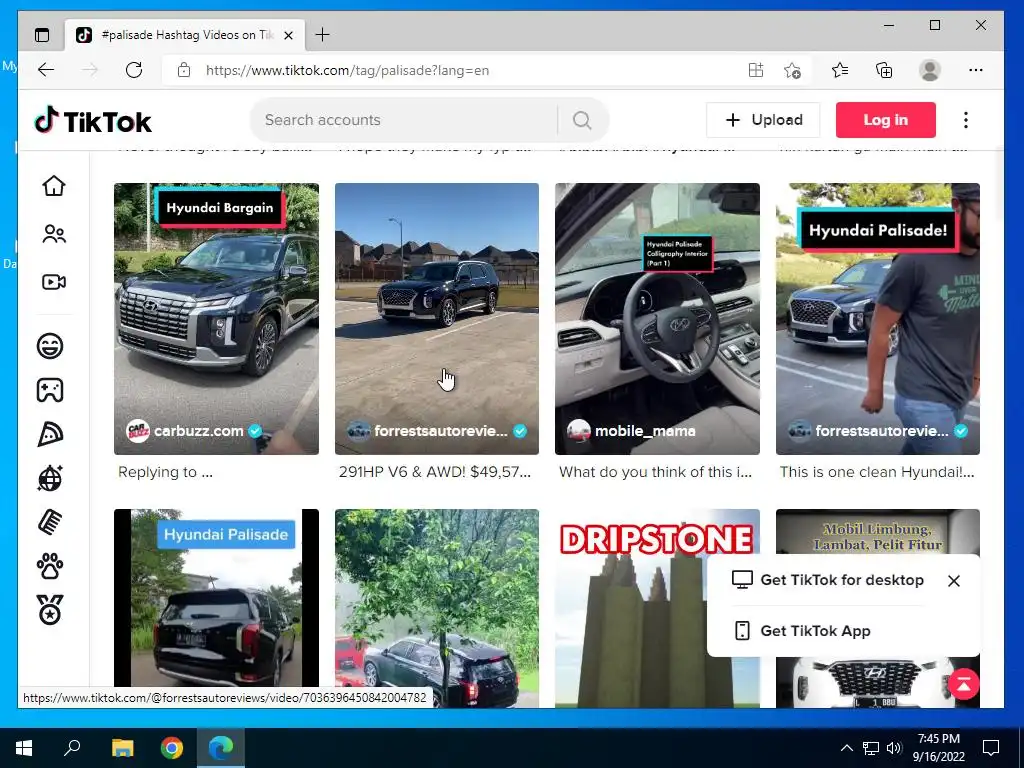Open the Following people icon
The image size is (1024, 768).
click(x=54, y=234)
